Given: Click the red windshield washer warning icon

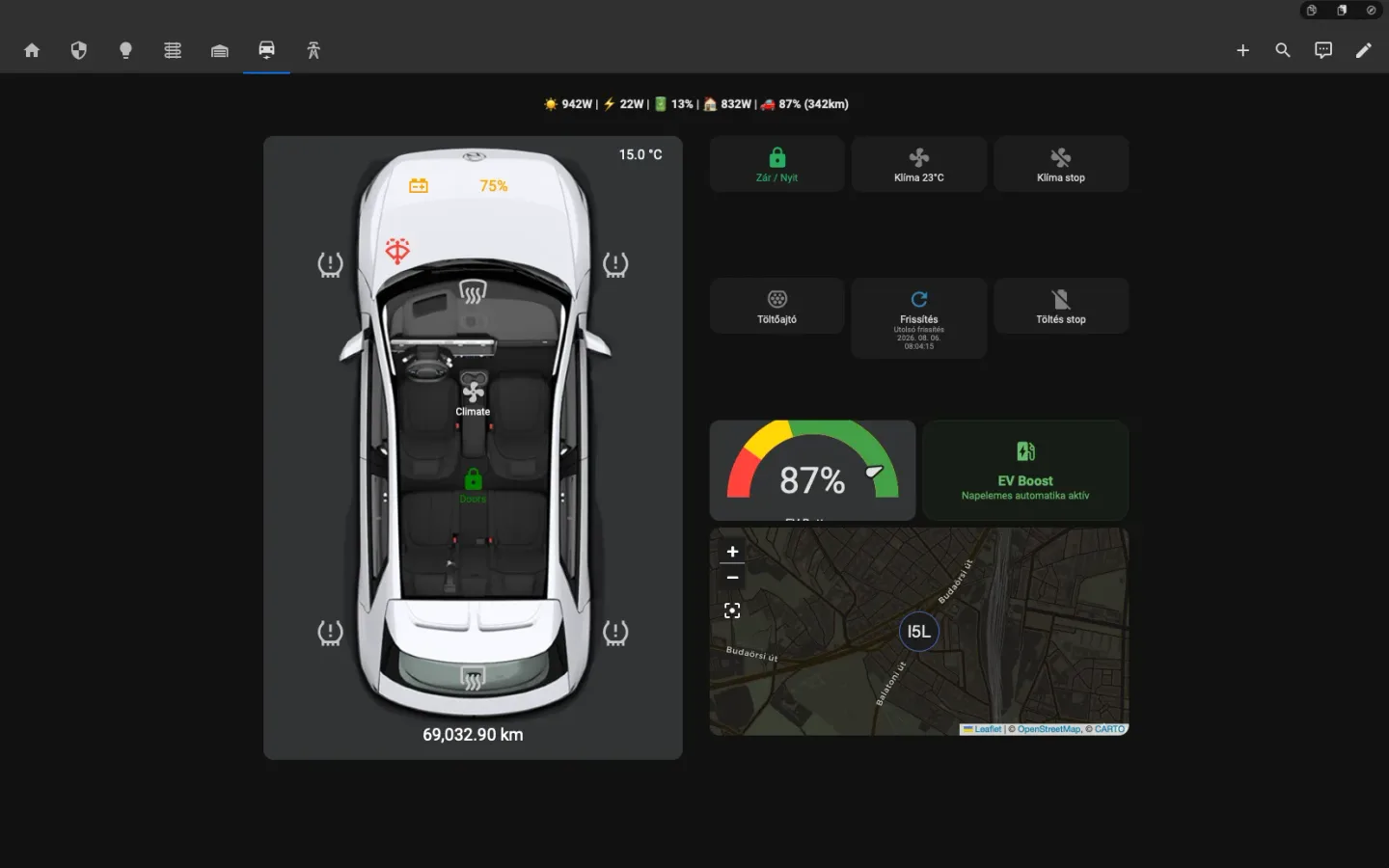Looking at the screenshot, I should (397, 251).
